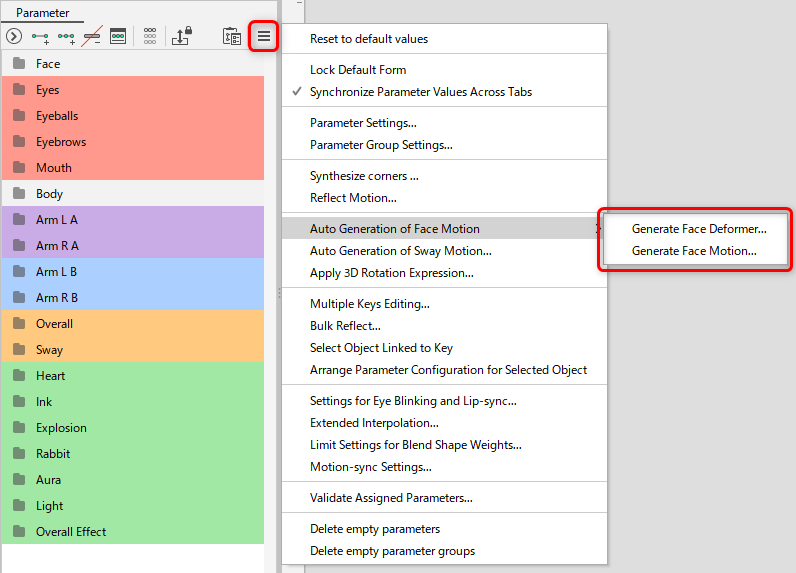Open Parameter Settings dialog
The height and width of the screenshot is (573, 796).
tap(444, 123)
